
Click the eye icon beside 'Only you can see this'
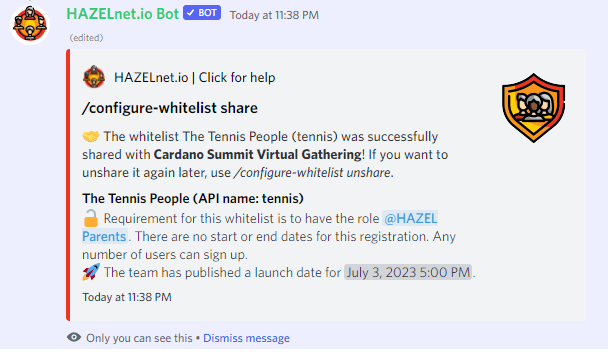pos(74,337)
